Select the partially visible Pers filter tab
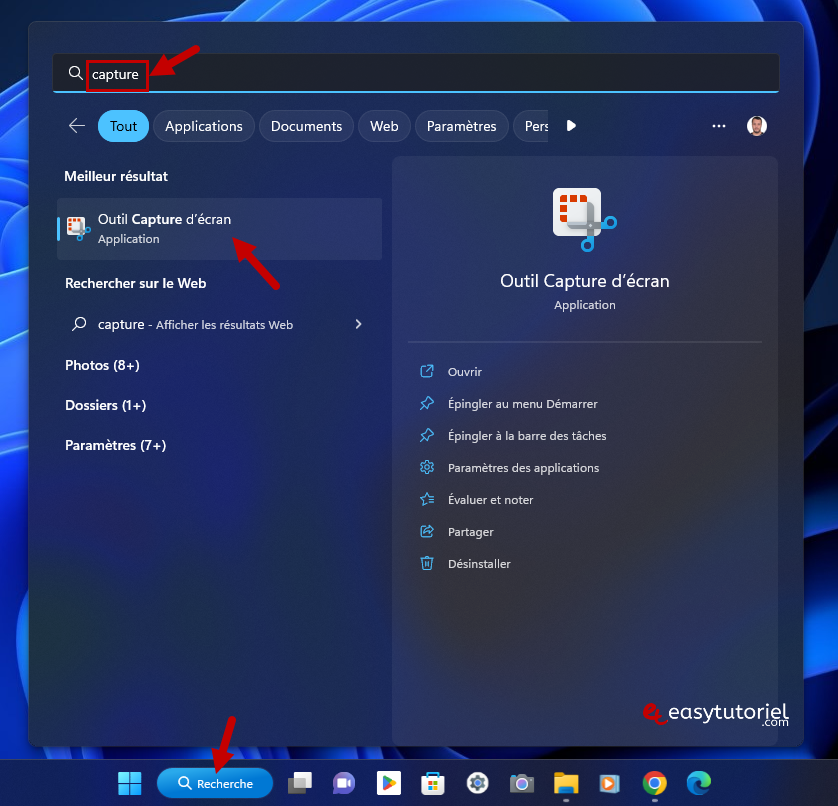Viewport: 838px width, 806px height. click(532, 126)
